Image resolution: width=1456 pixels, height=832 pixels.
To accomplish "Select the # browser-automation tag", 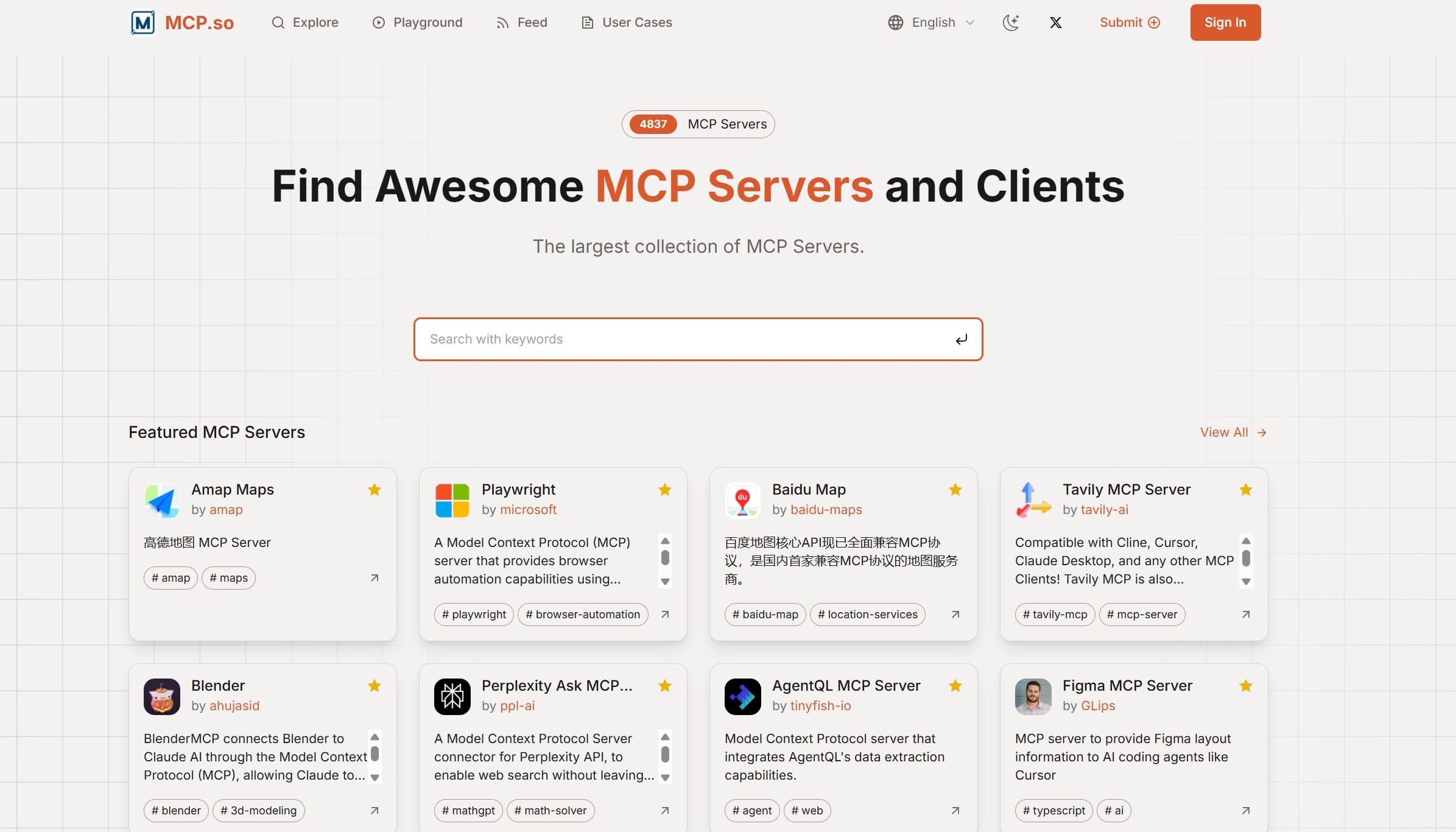I will [583, 615].
